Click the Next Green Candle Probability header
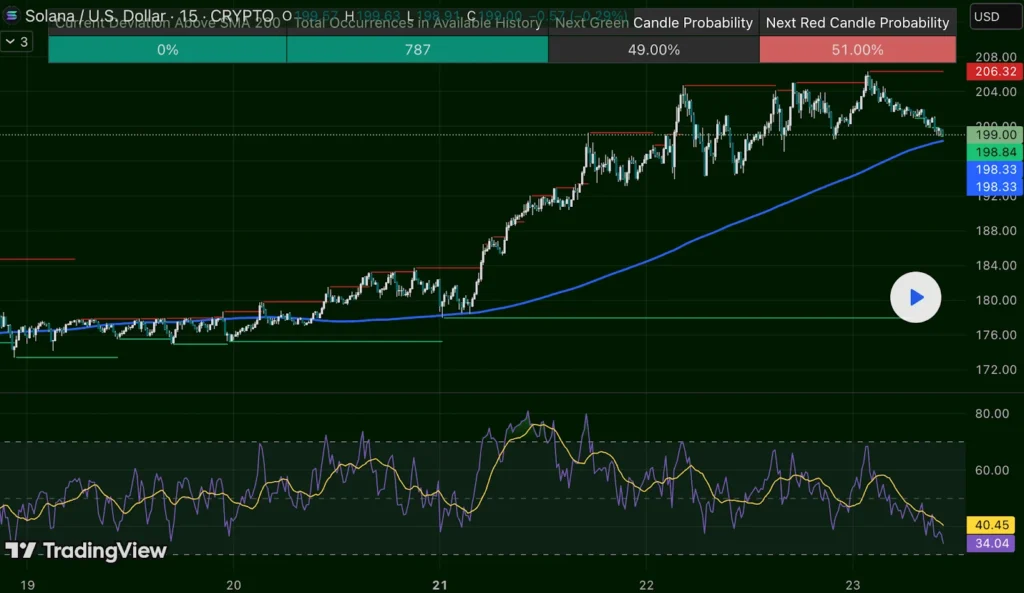The height and width of the screenshot is (593, 1024). [654, 22]
